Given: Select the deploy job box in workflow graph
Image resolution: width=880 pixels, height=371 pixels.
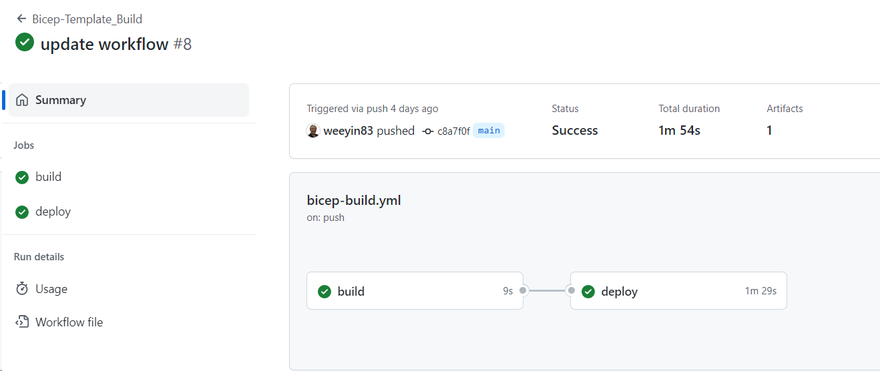Looking at the screenshot, I should pos(679,291).
